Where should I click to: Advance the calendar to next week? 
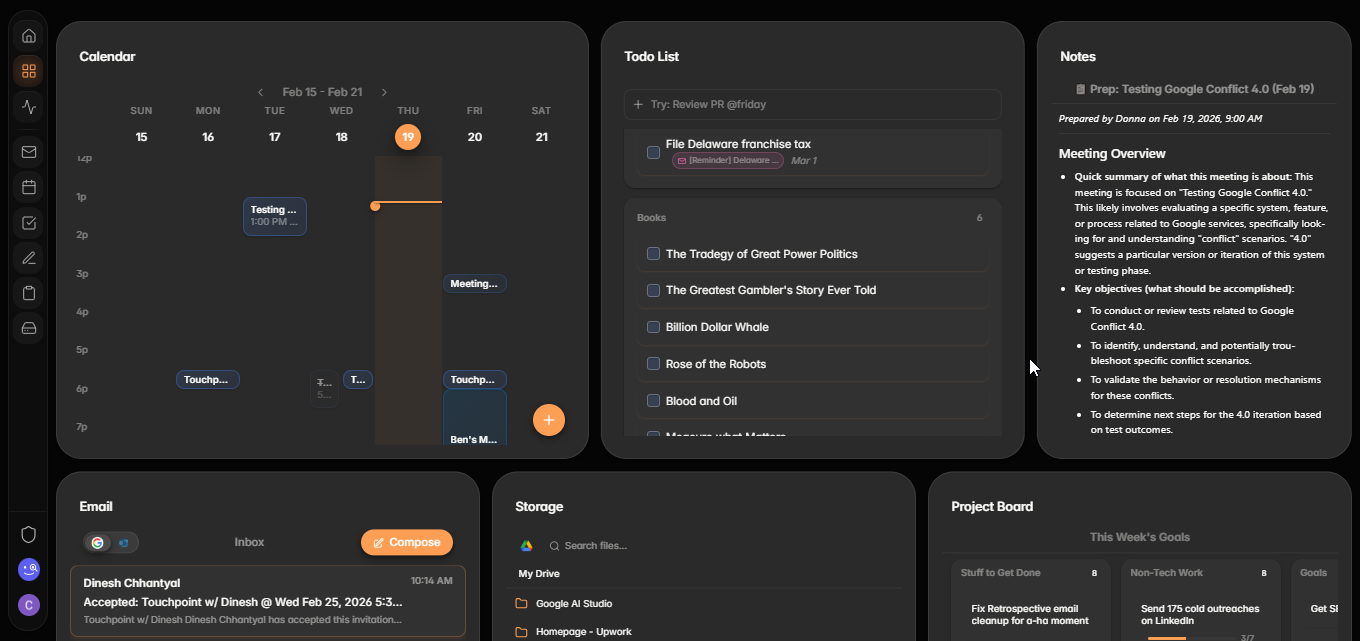point(384,90)
